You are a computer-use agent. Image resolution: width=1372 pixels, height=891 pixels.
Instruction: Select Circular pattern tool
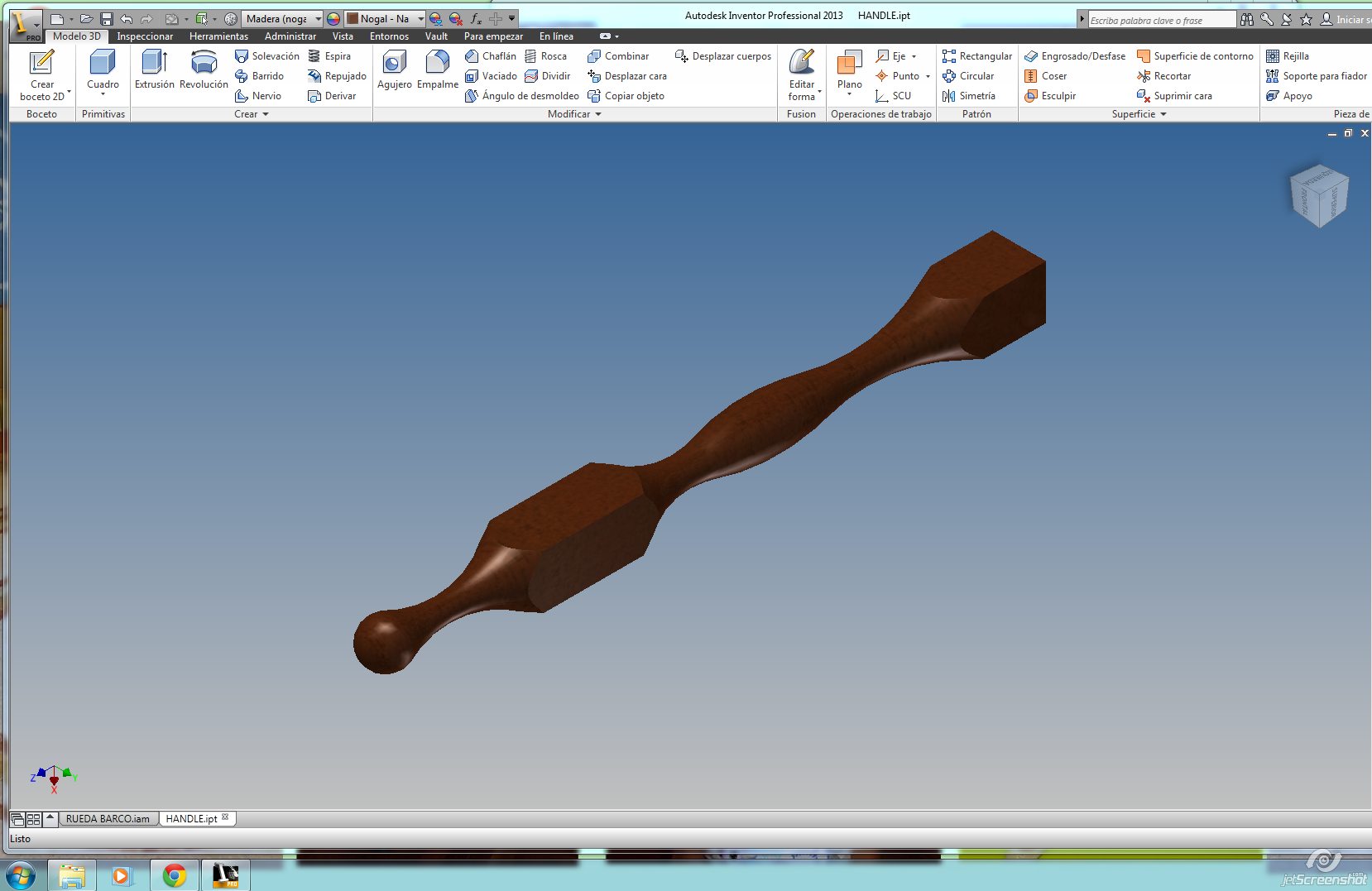click(x=968, y=76)
